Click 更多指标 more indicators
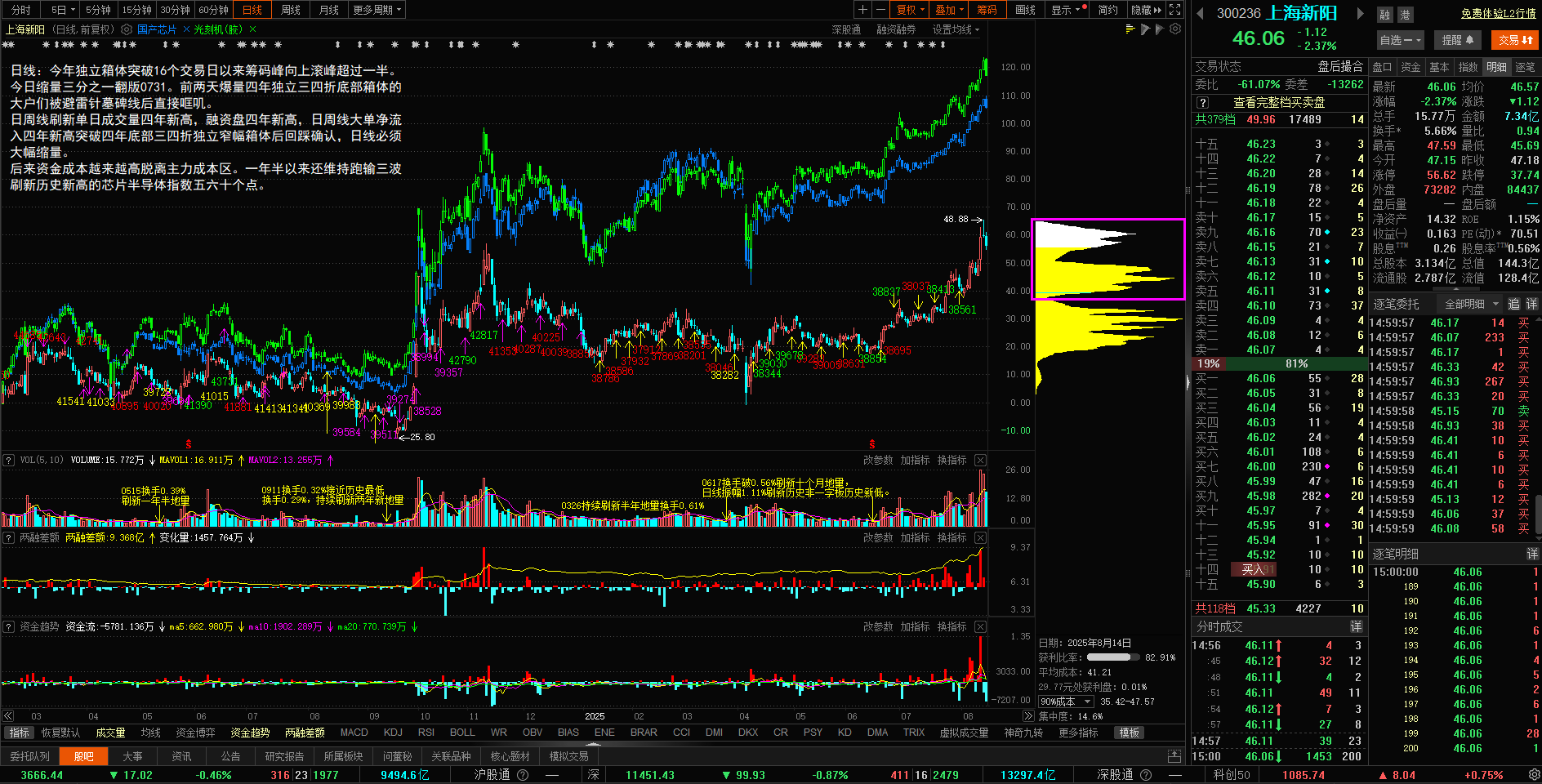The image size is (1542, 784). pos(1077,733)
